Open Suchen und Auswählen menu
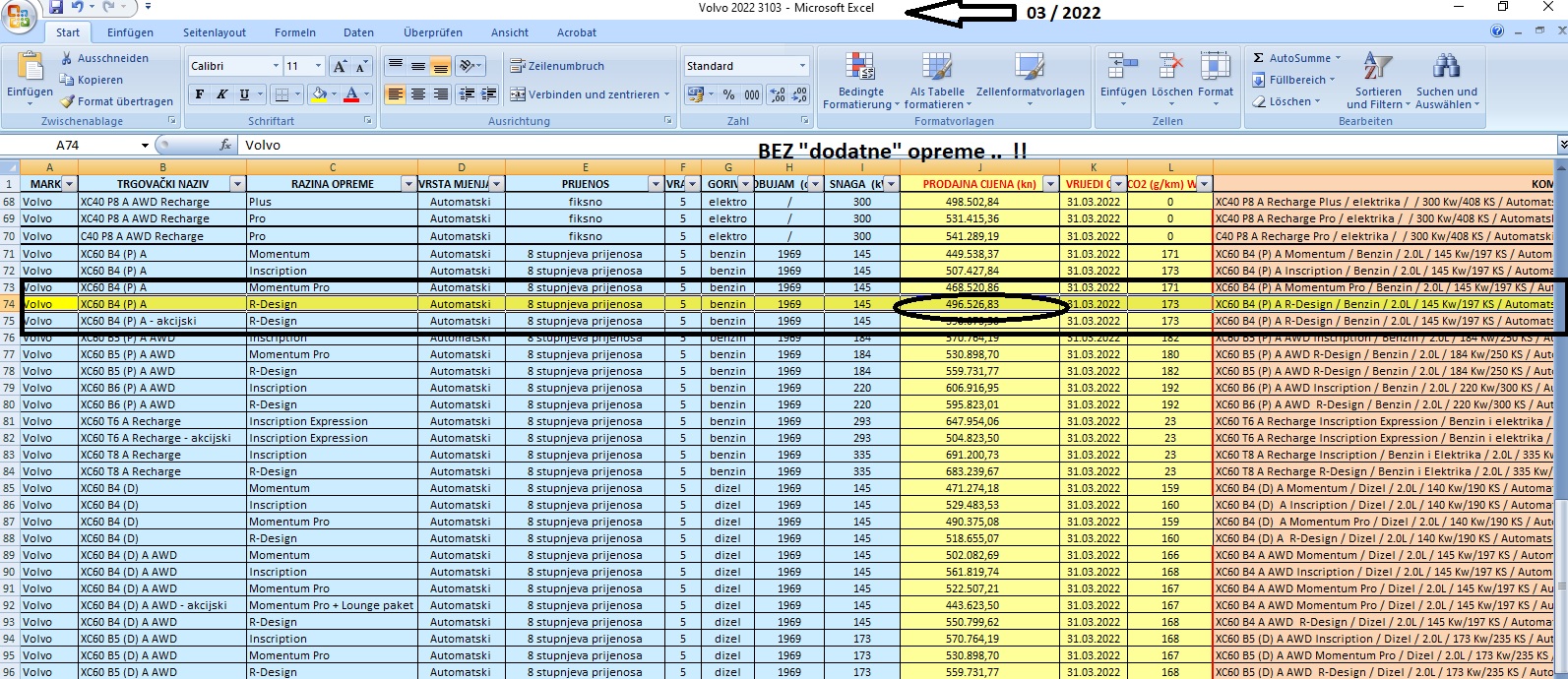Screen dimensions: 1568x679 click(1447, 81)
